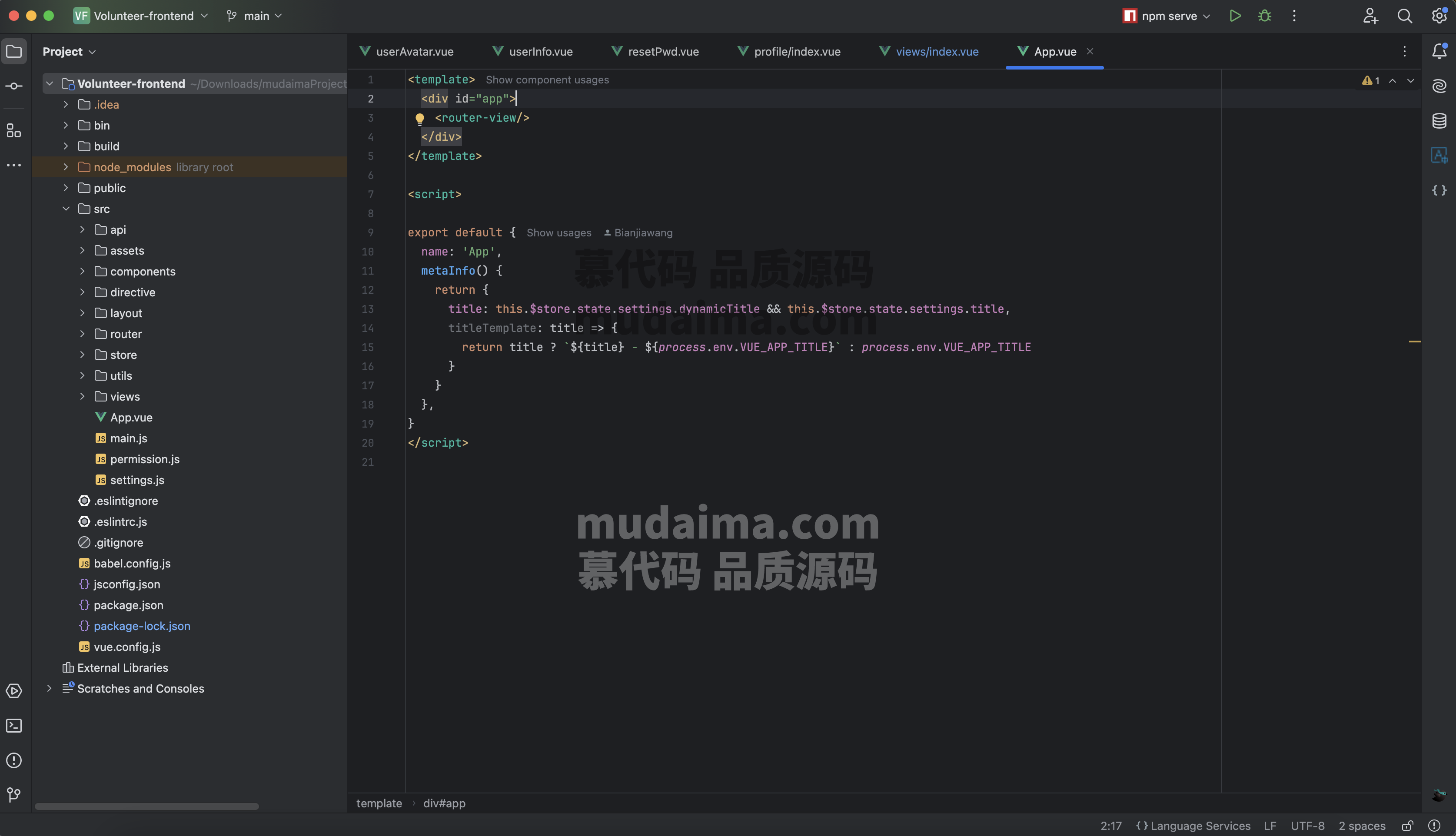
Task: Change UTF-8 file encoding
Action: pyautogui.click(x=1308, y=826)
